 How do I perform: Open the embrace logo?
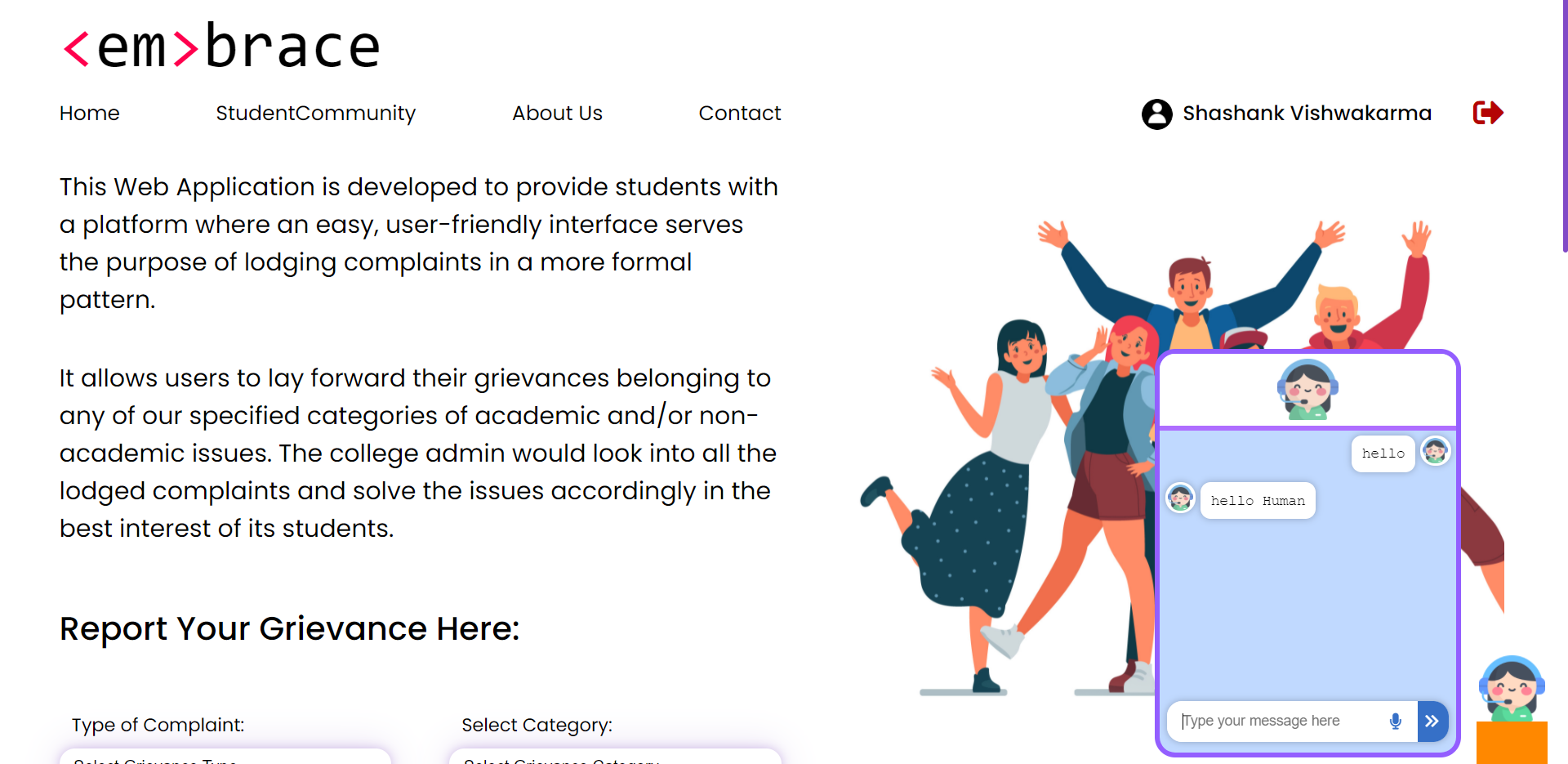(222, 47)
